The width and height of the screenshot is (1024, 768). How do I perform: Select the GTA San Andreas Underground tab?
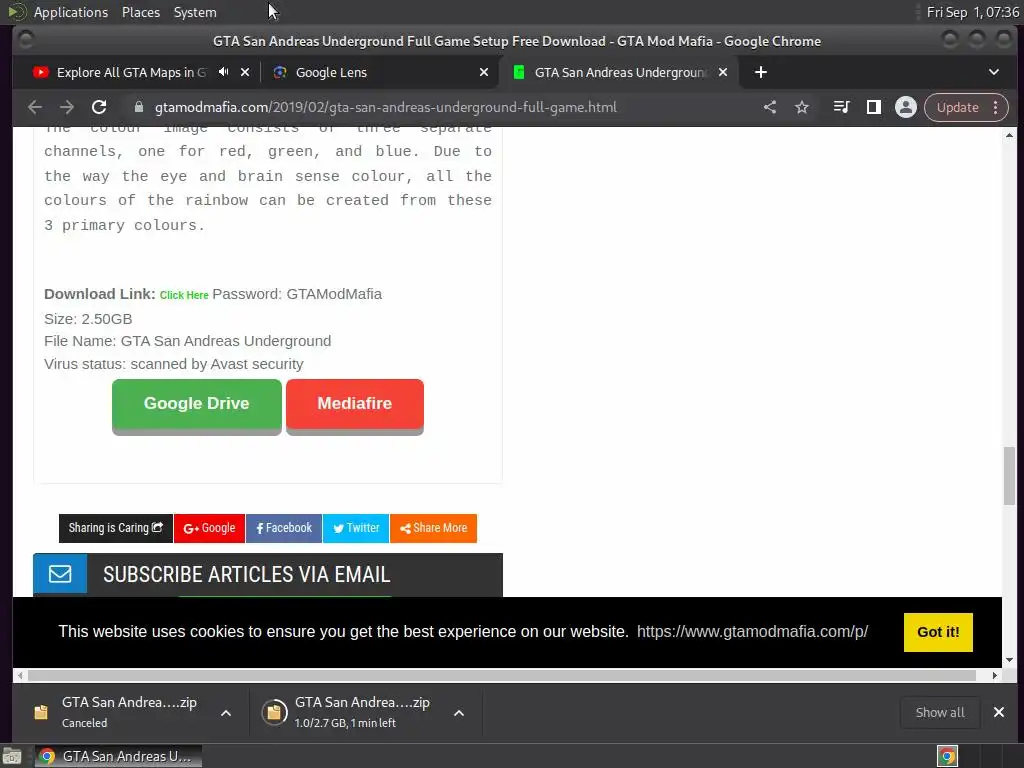pyautogui.click(x=619, y=72)
